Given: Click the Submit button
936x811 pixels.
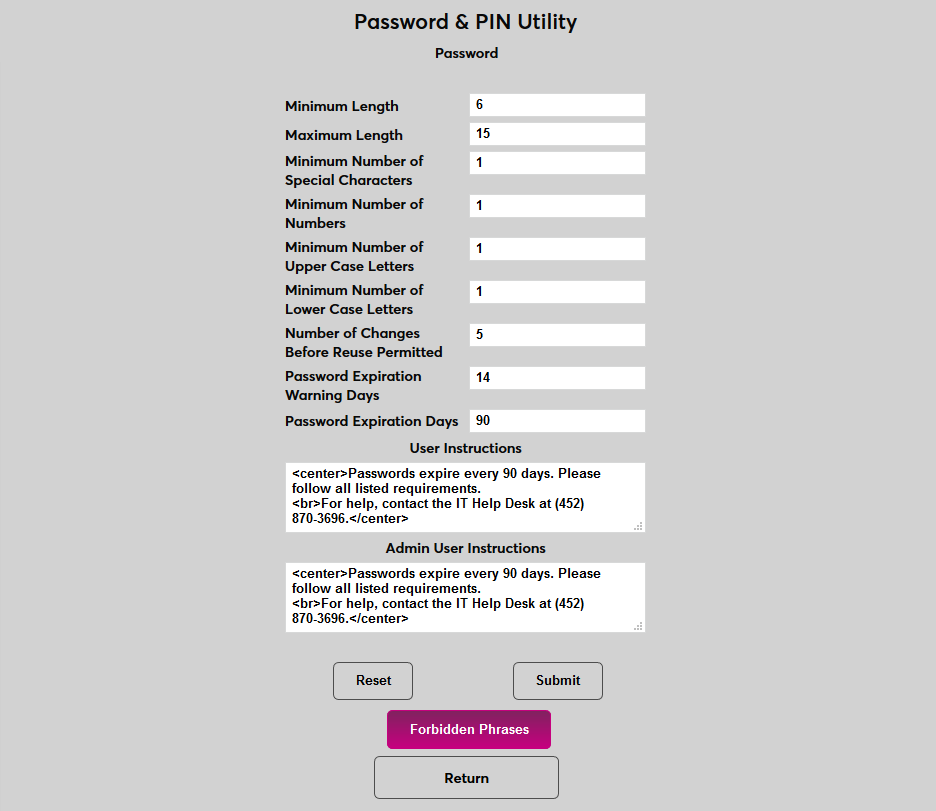Looking at the screenshot, I should (x=557, y=680).
